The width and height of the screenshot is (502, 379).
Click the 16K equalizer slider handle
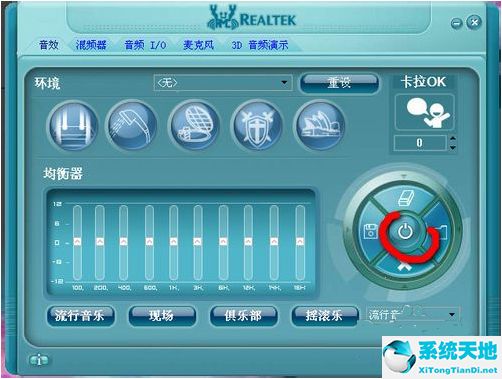pos(300,241)
